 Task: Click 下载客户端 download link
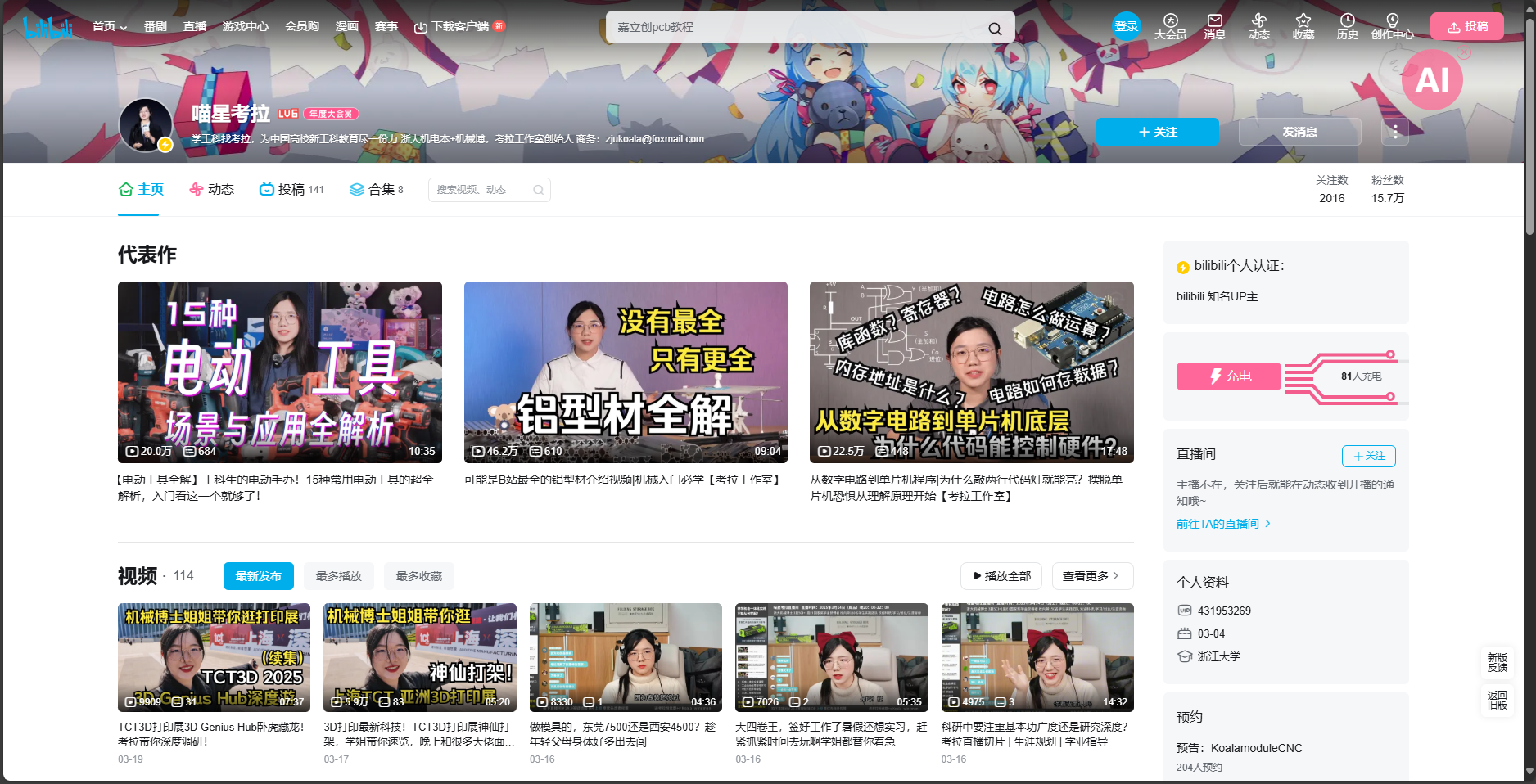coord(459,26)
